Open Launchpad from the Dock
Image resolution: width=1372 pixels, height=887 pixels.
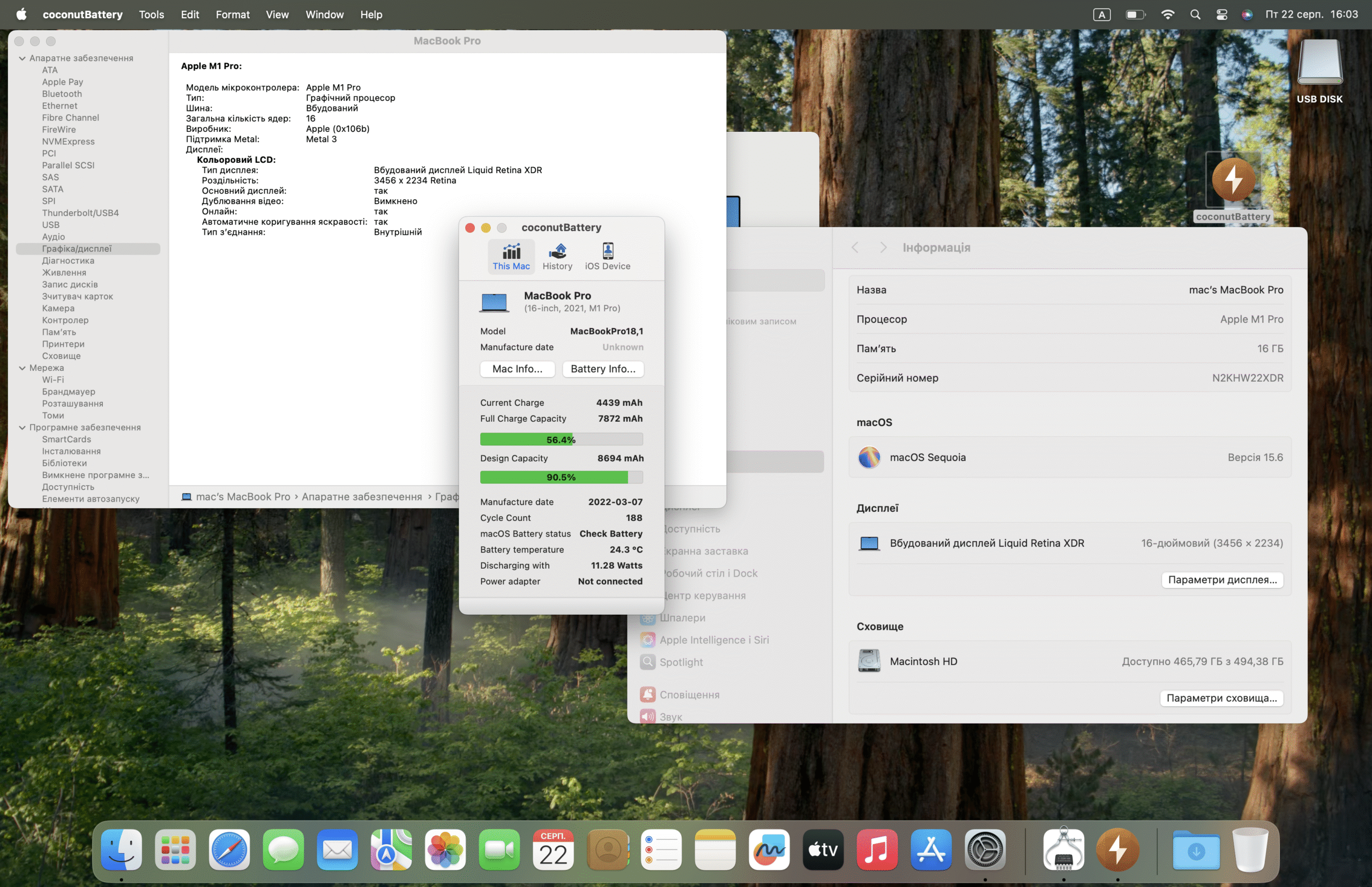point(175,850)
